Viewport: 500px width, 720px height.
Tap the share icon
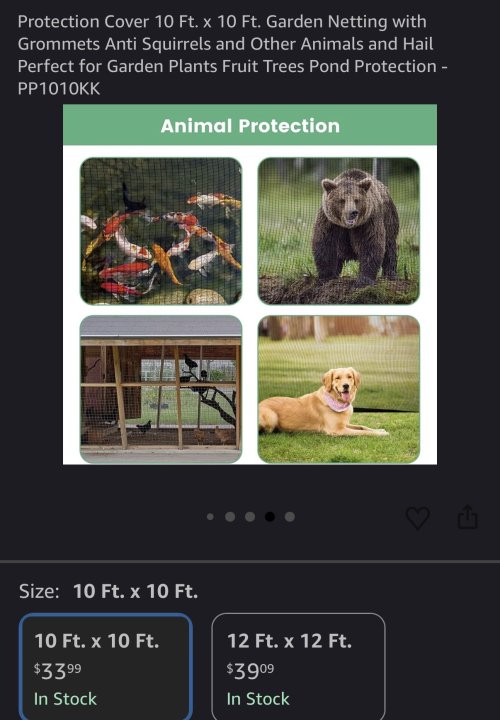(x=467, y=517)
